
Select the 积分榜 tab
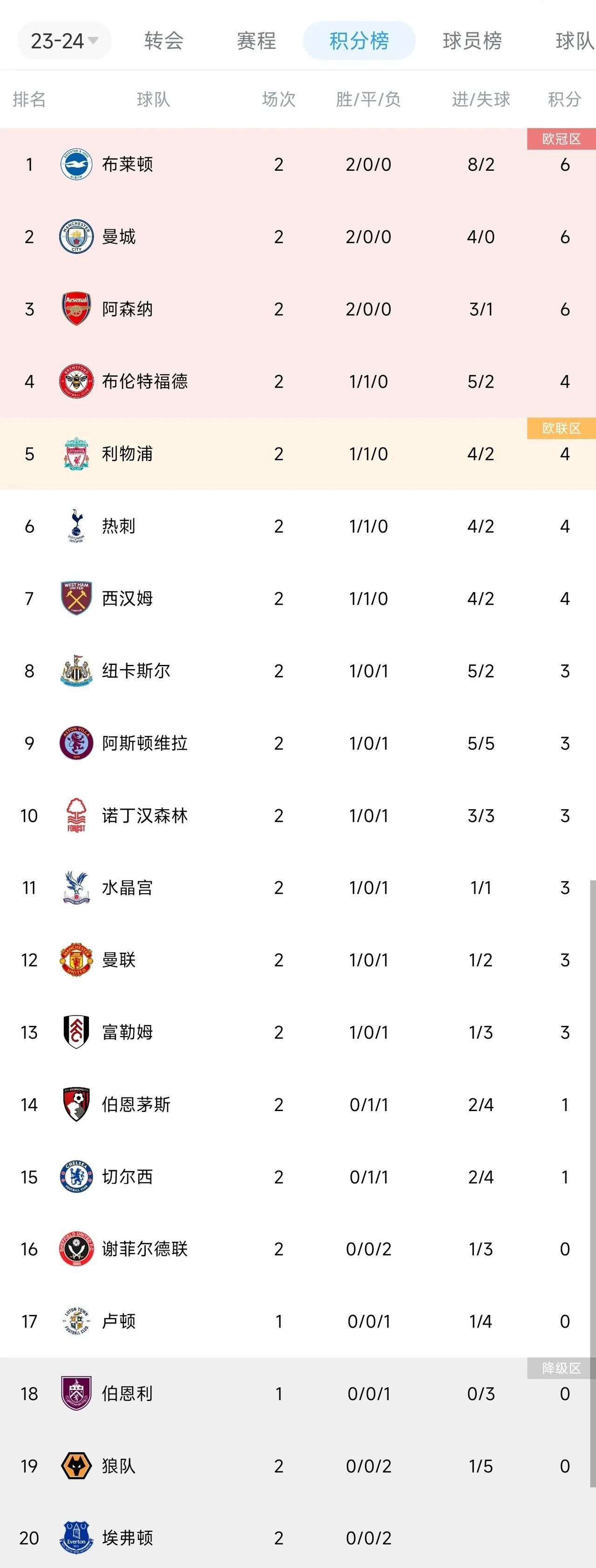coord(359,41)
